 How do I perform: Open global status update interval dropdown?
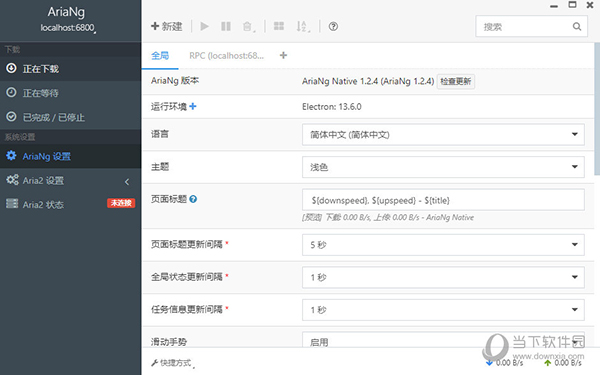click(x=443, y=277)
